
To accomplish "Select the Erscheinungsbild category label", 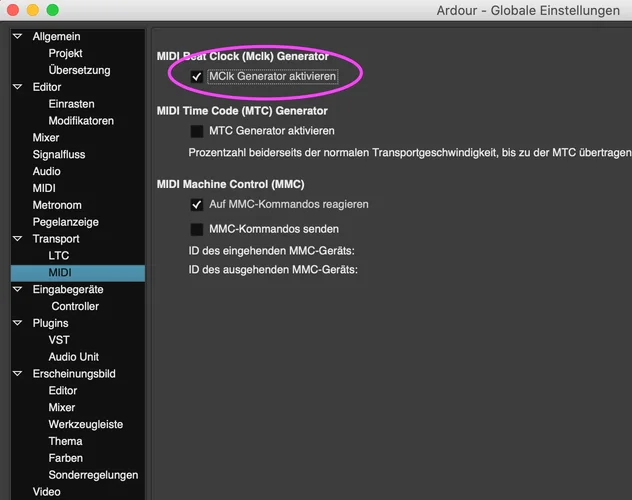I will click(x=74, y=374).
